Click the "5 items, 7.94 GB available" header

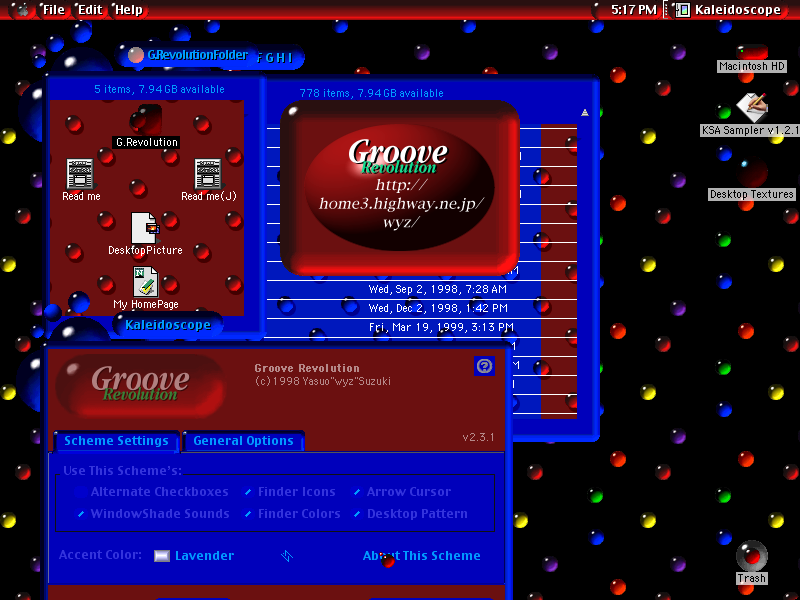[x=159, y=89]
